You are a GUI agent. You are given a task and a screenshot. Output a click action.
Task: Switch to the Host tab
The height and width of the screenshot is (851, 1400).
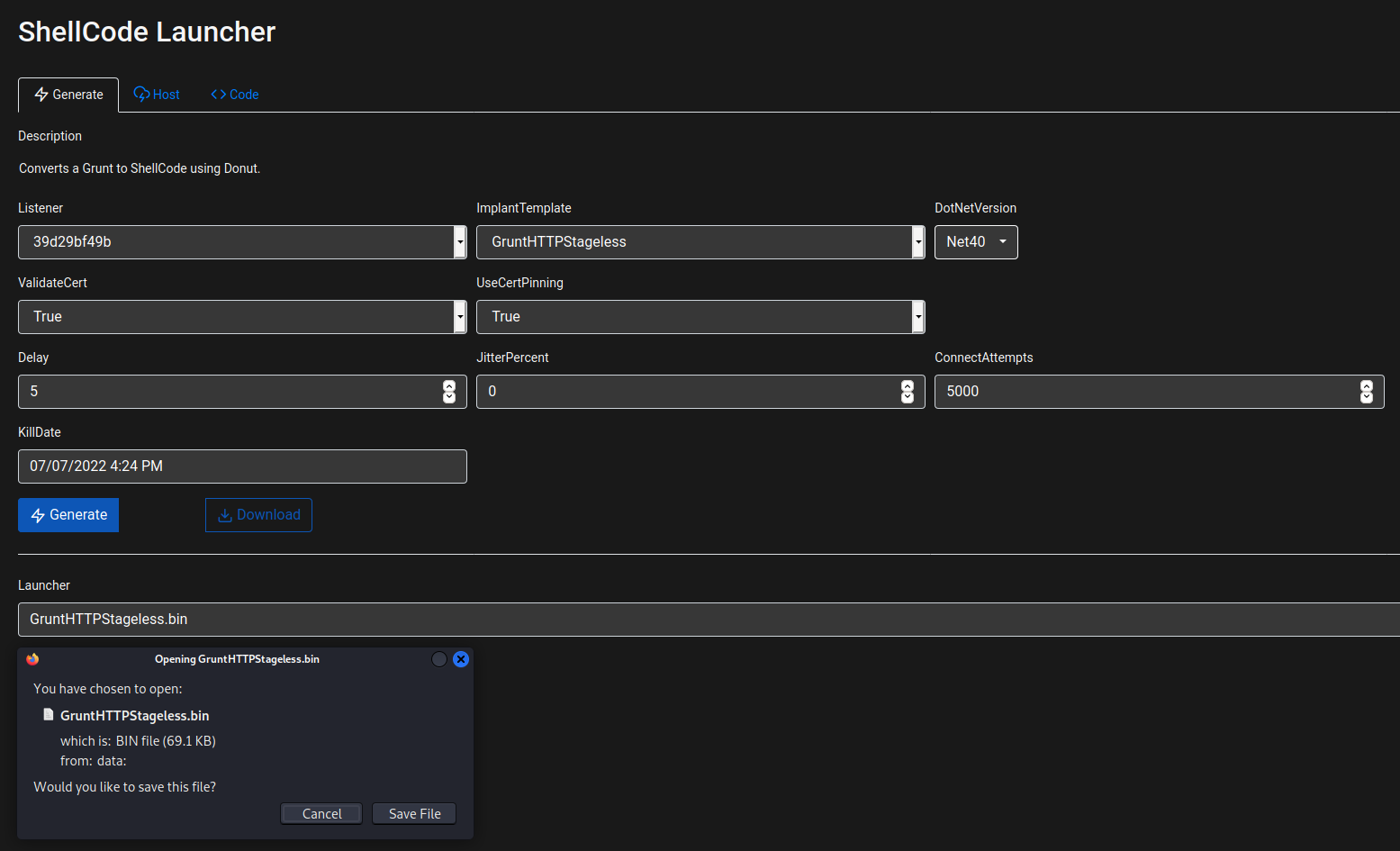157,95
